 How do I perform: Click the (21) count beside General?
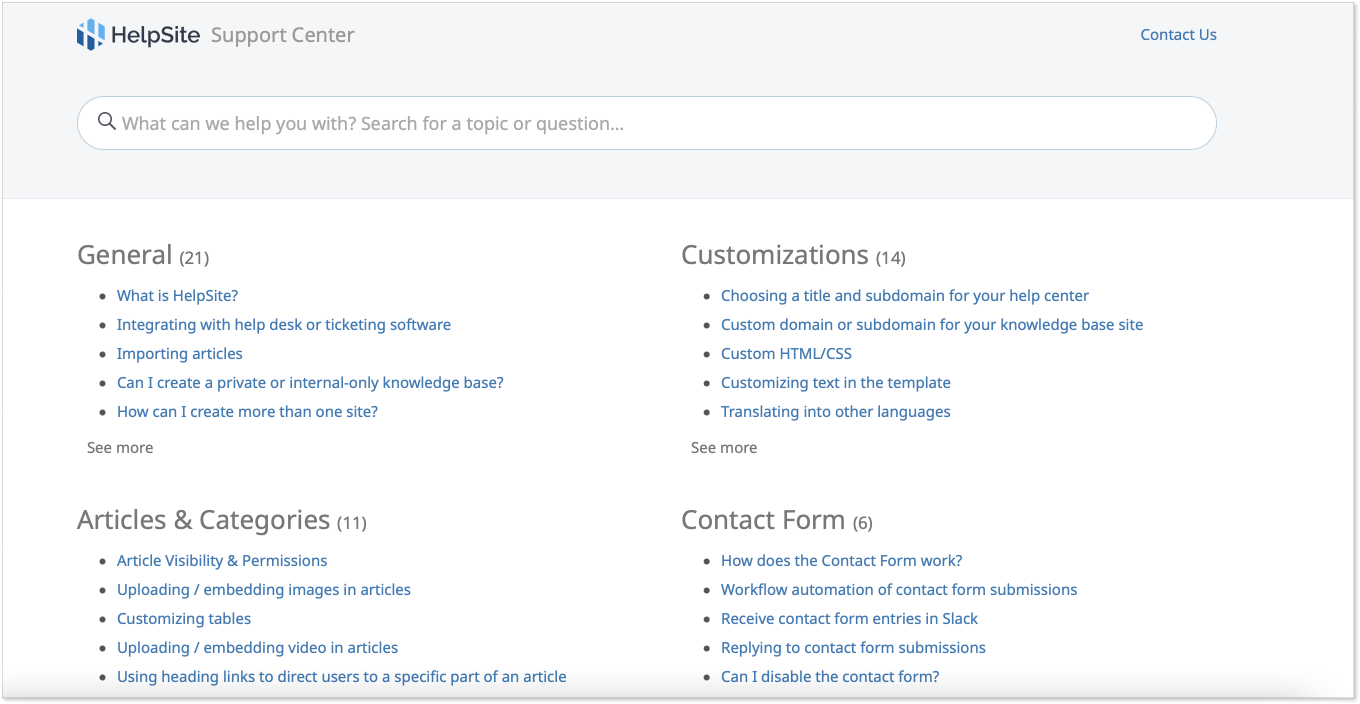(x=194, y=258)
